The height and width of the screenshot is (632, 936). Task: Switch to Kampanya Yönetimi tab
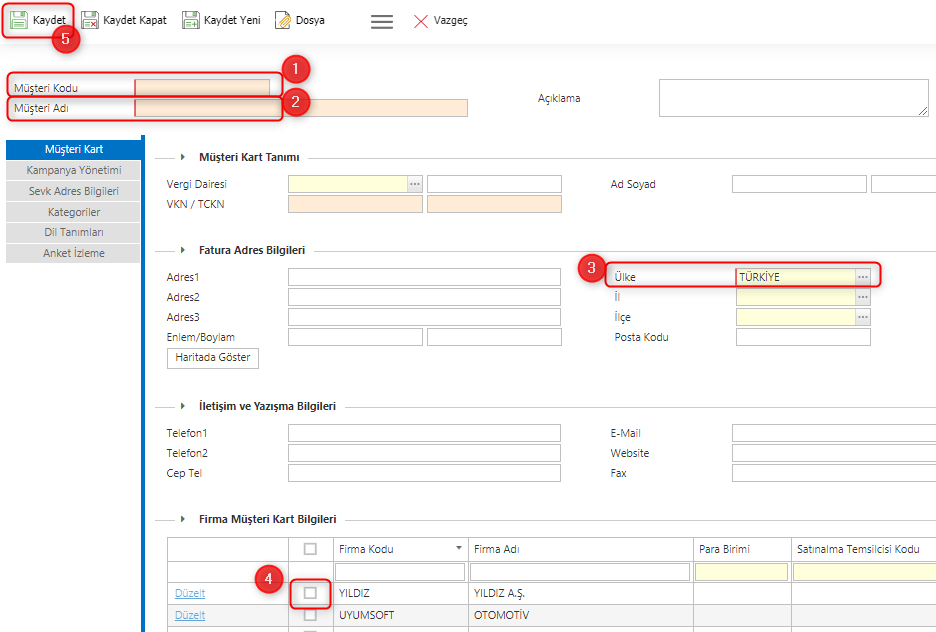(x=74, y=170)
